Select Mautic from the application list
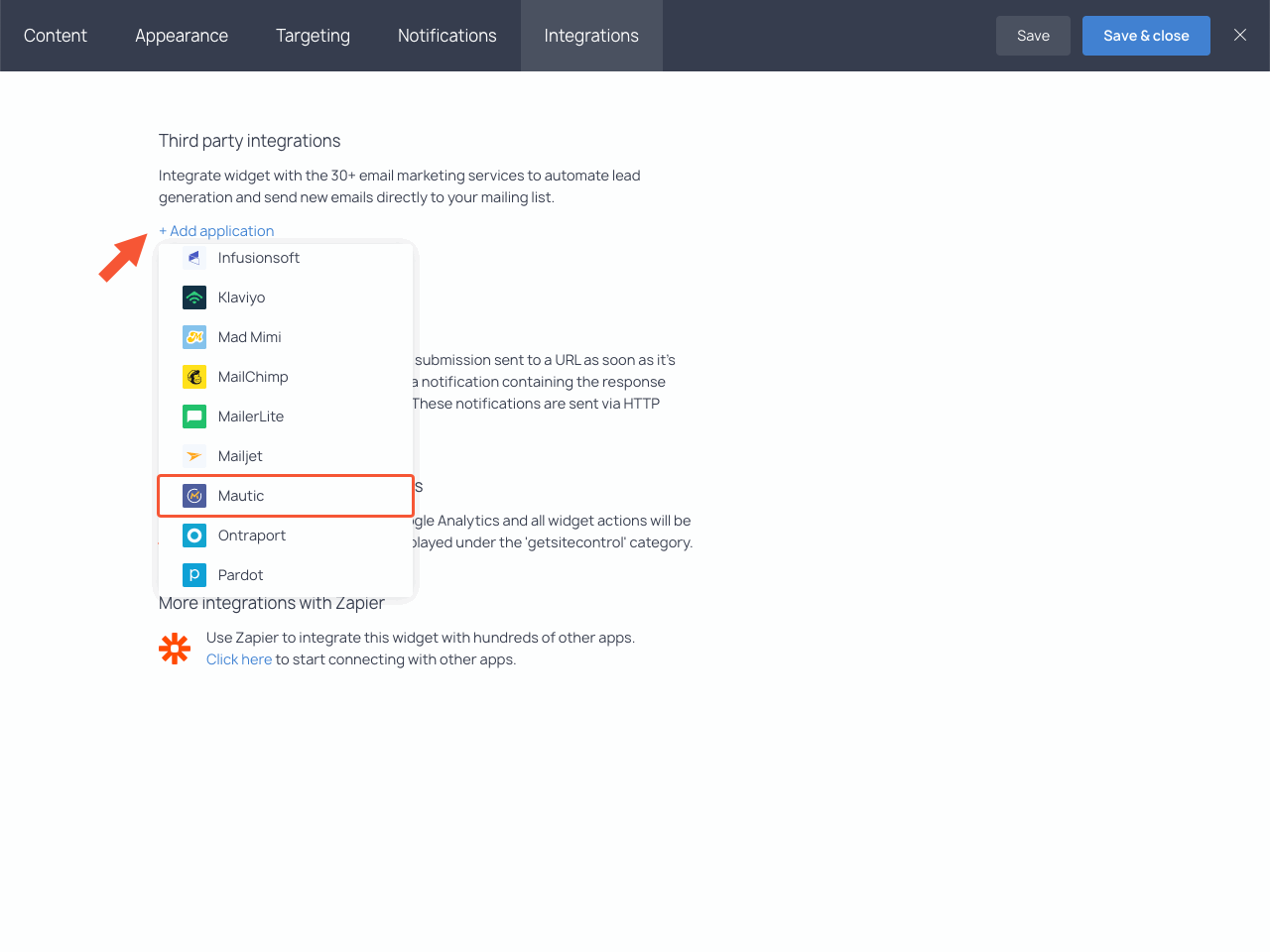 (241, 496)
